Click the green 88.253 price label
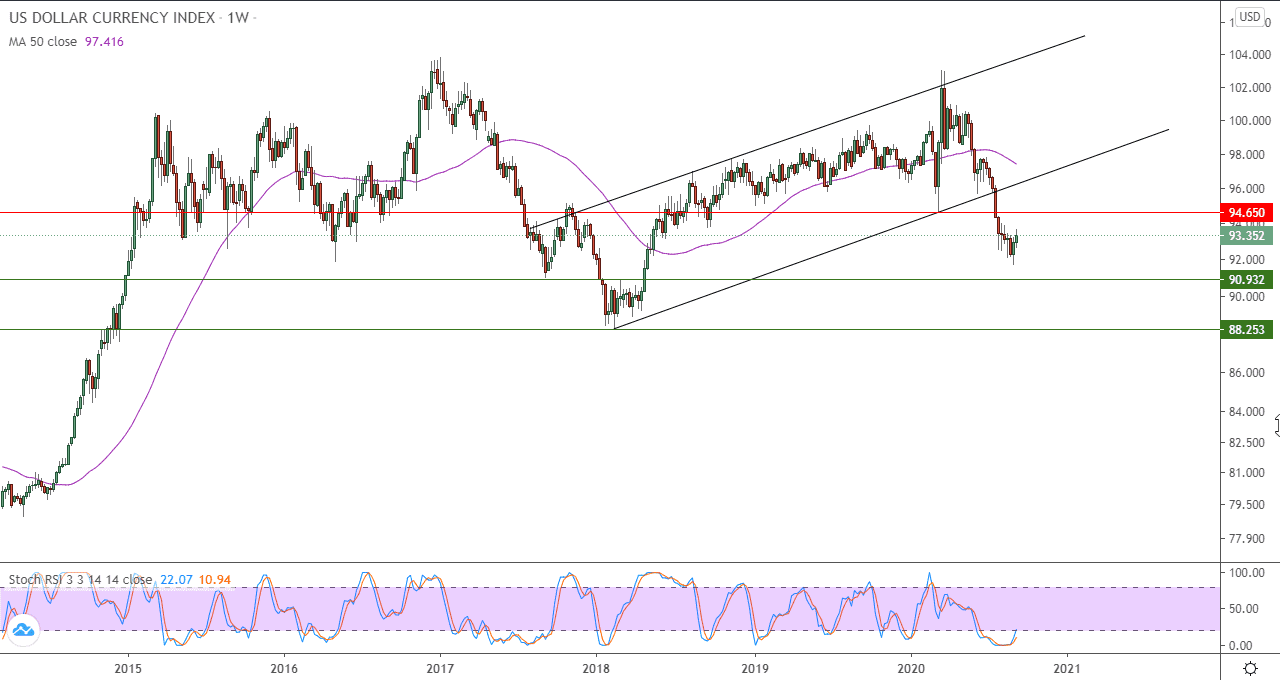 pos(1247,329)
